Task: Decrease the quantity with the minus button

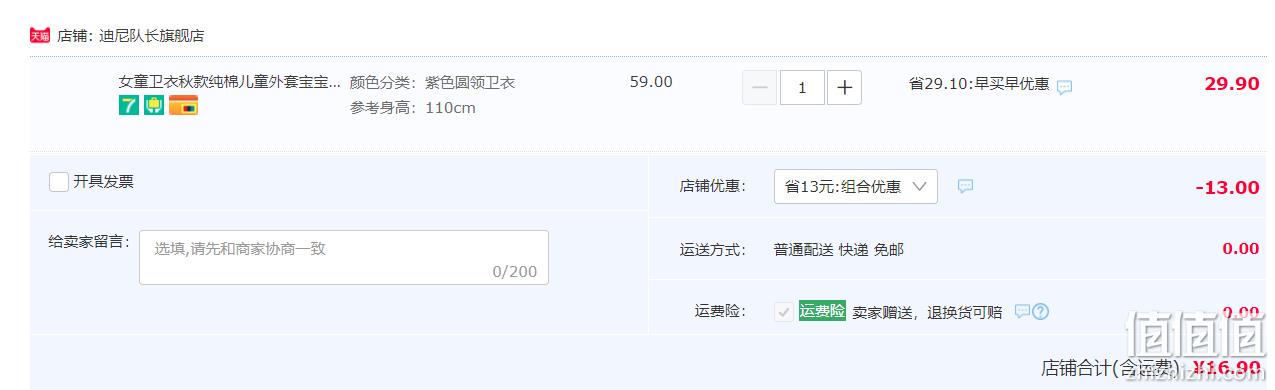Action: coord(760,88)
